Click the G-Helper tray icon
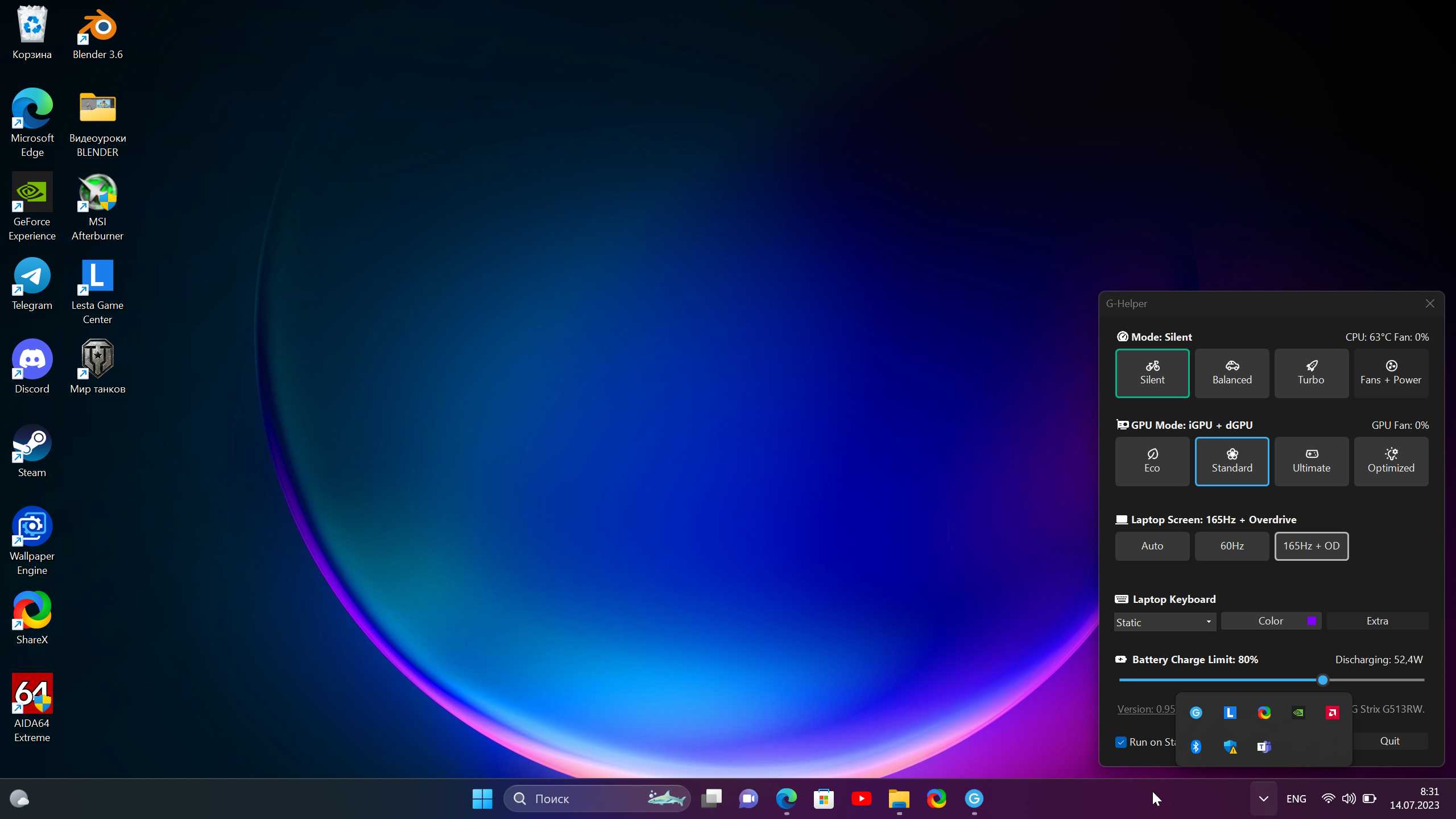 (x=1196, y=713)
